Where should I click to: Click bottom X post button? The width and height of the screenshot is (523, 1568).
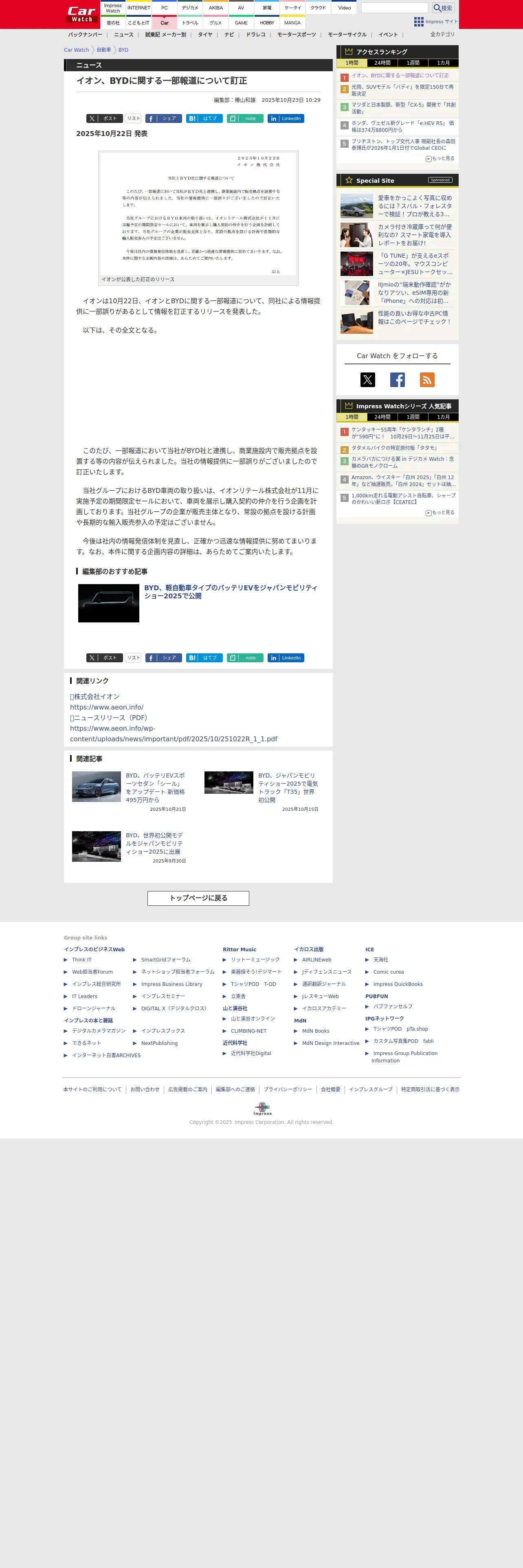click(x=104, y=657)
